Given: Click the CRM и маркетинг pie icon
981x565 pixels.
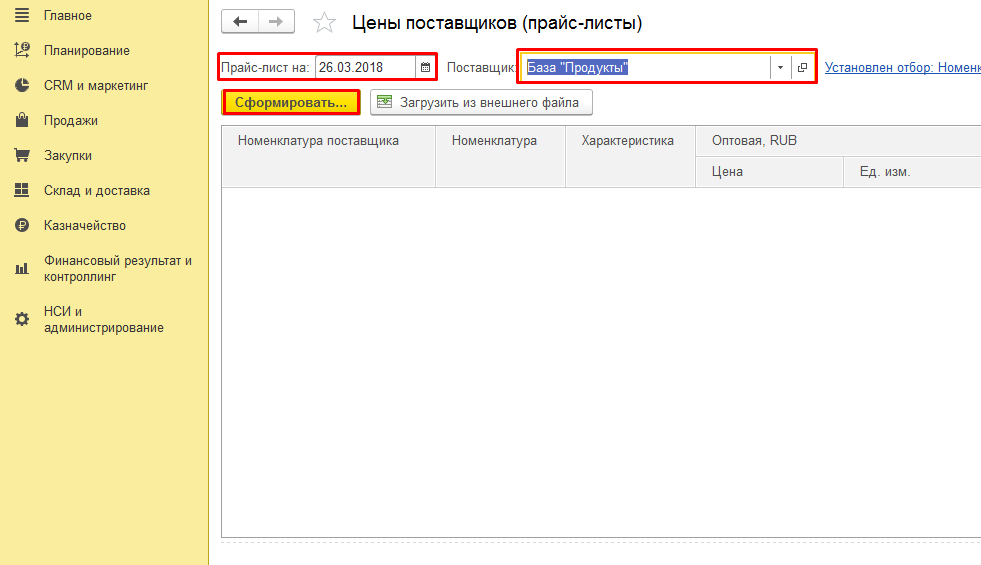Looking at the screenshot, I should (x=21, y=86).
